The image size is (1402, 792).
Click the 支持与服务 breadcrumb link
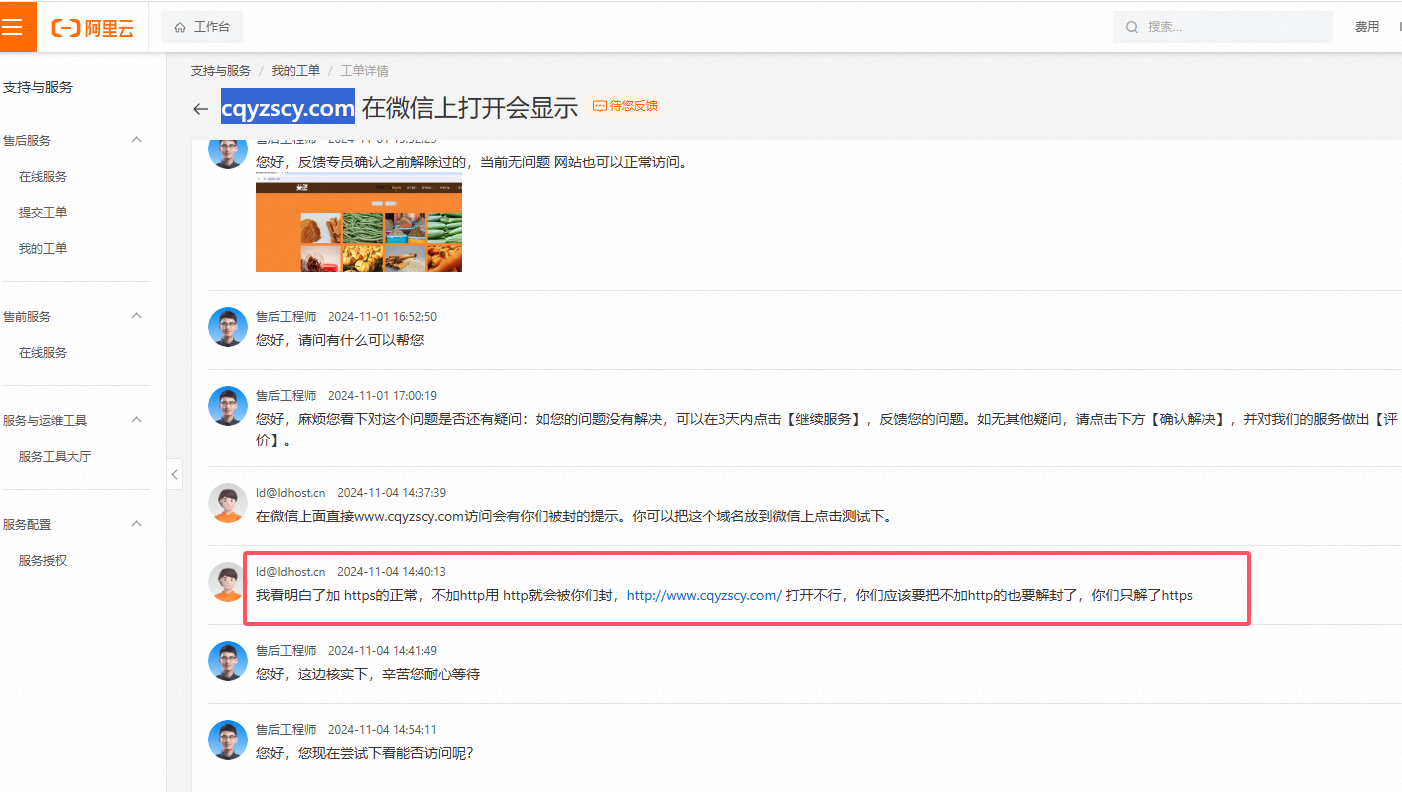[x=221, y=71]
